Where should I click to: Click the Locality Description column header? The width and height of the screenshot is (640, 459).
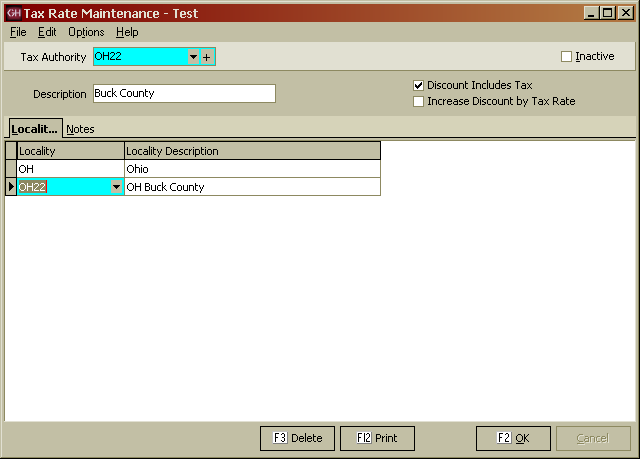click(252, 151)
